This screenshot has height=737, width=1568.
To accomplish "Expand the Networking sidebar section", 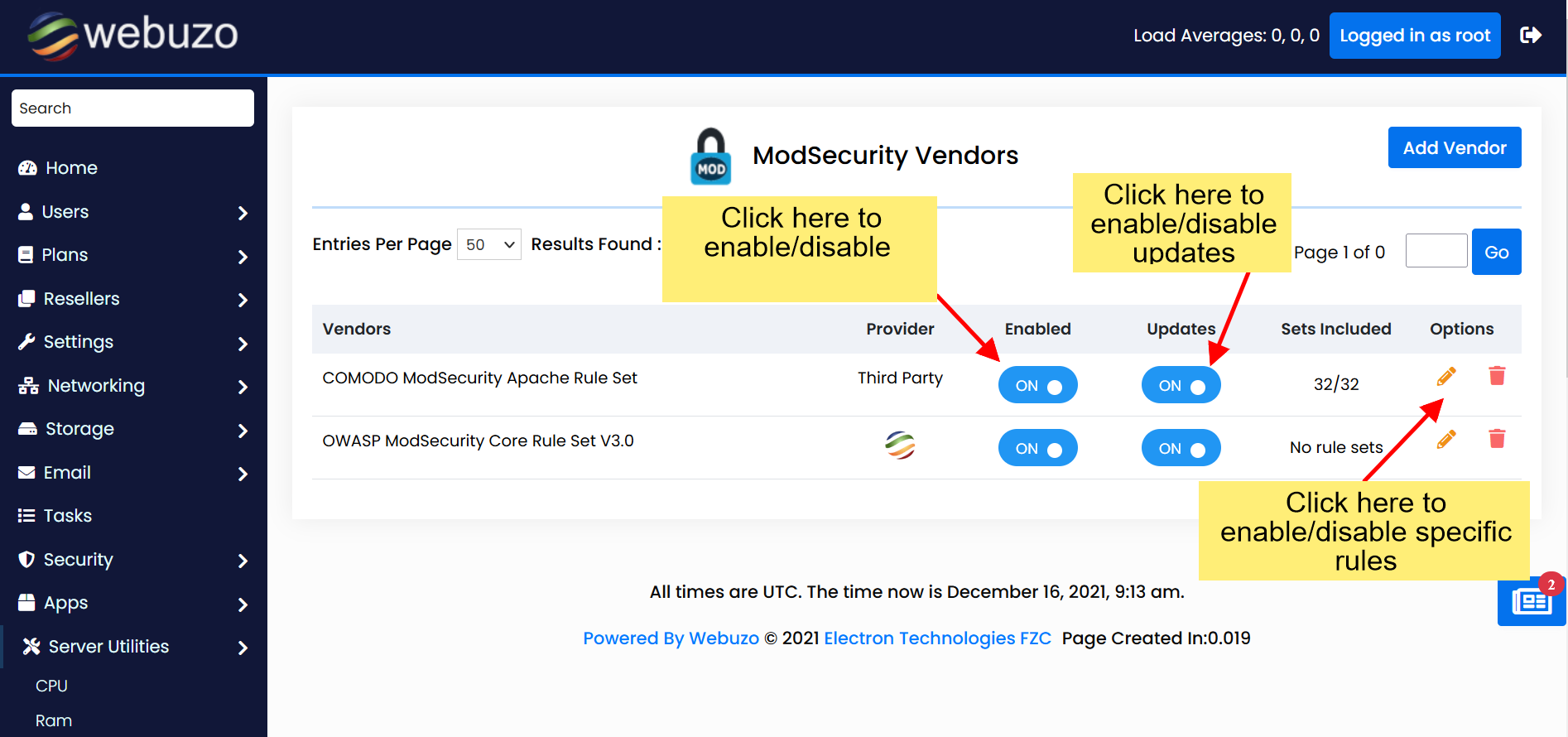I will coord(132,386).
